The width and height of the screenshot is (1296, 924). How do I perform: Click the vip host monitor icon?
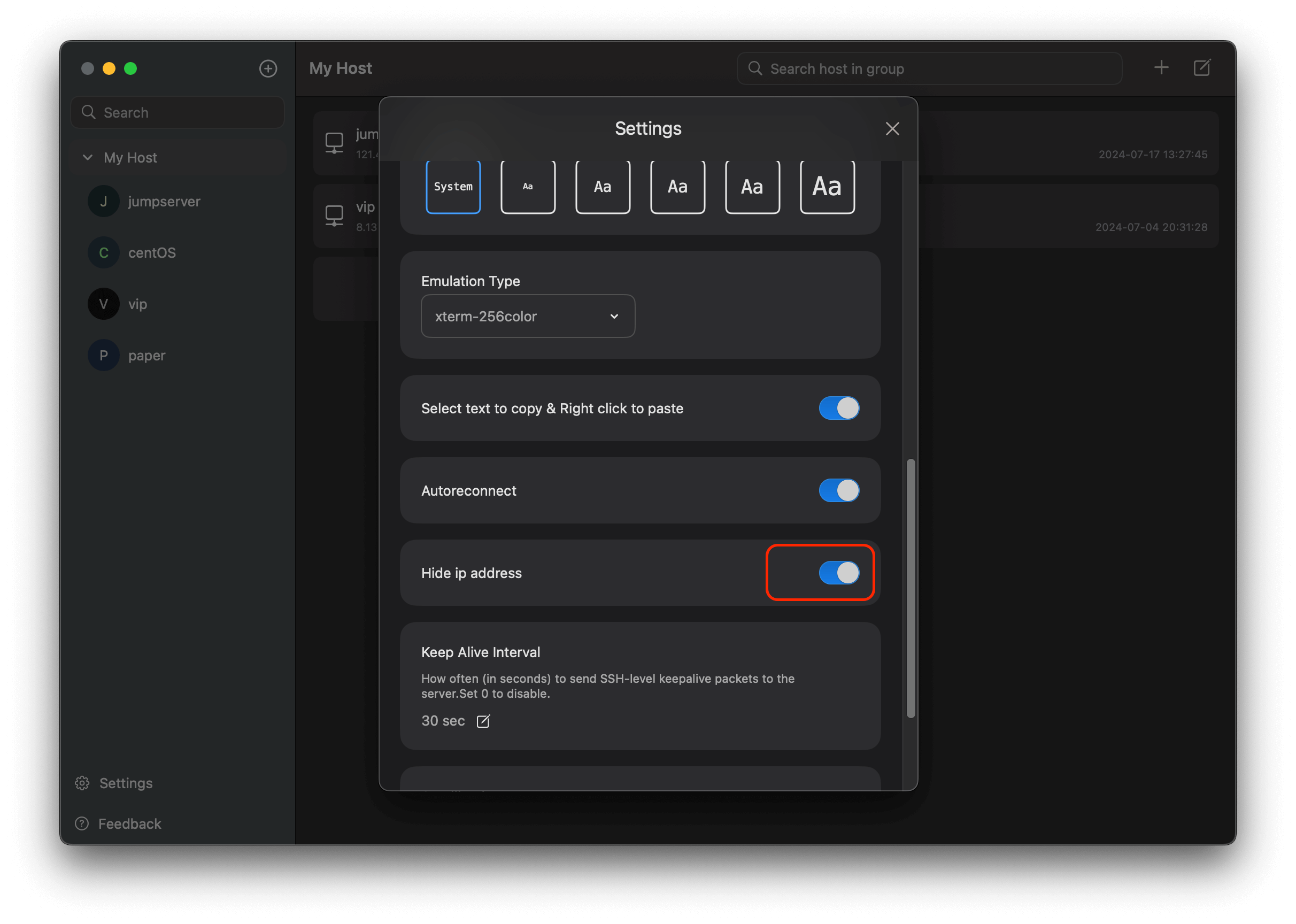[334, 215]
